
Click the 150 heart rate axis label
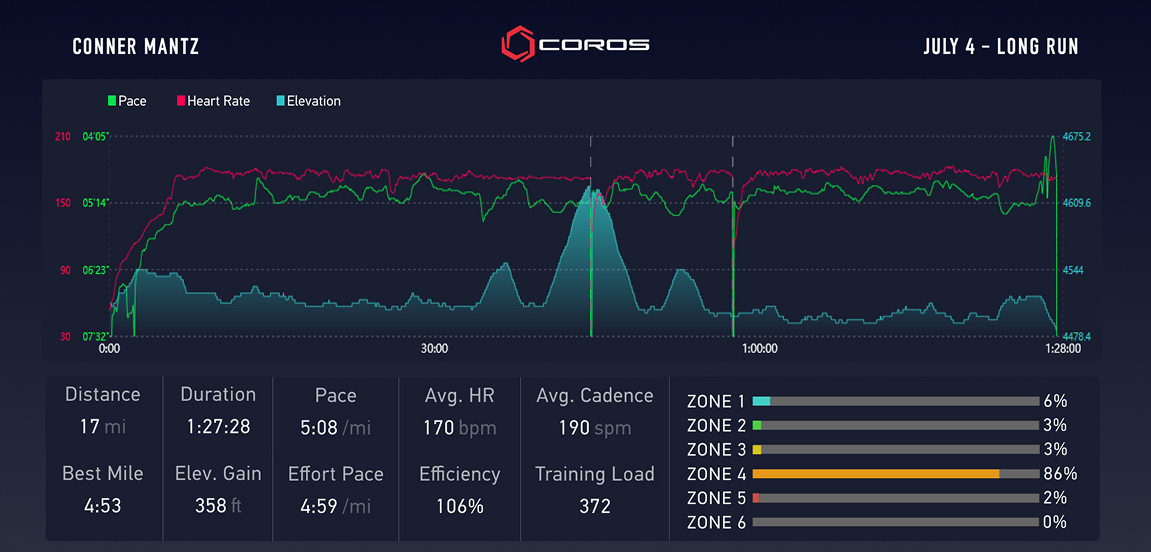tap(63, 203)
